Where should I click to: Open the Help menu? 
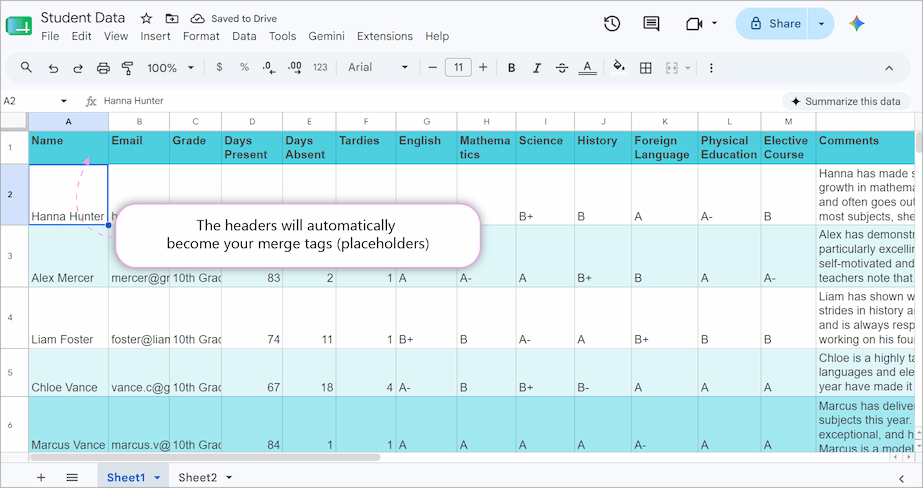tap(437, 36)
